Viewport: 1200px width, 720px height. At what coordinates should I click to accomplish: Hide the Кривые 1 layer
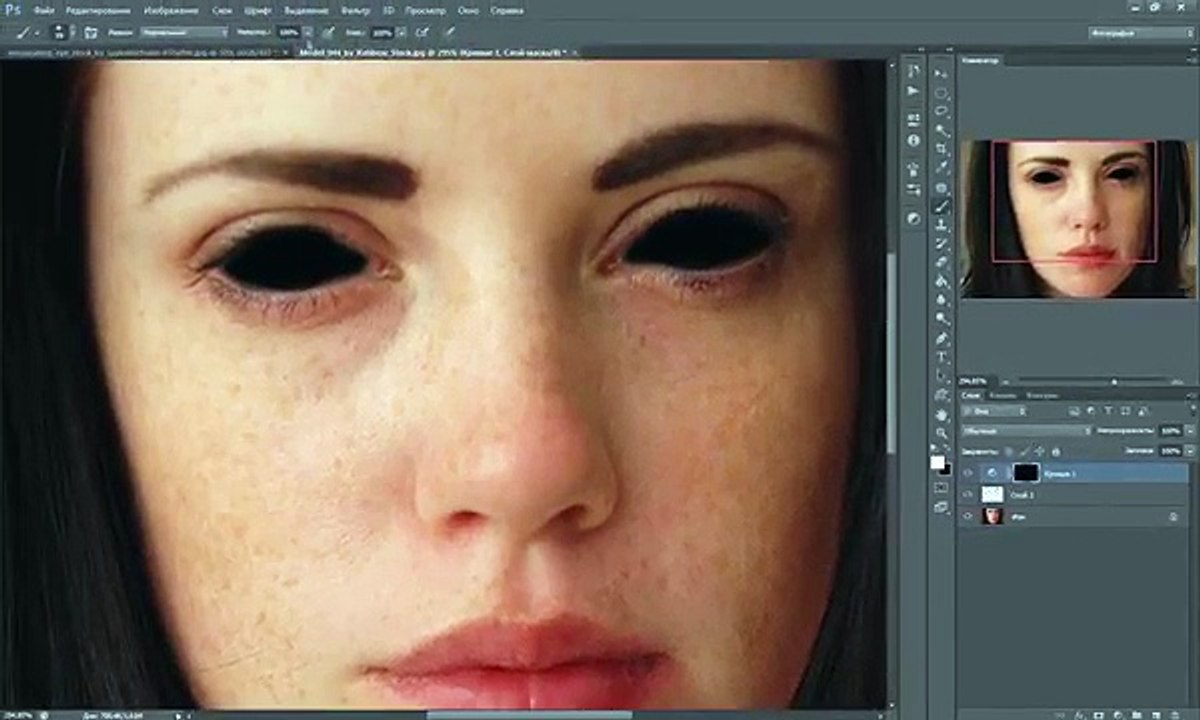968,473
